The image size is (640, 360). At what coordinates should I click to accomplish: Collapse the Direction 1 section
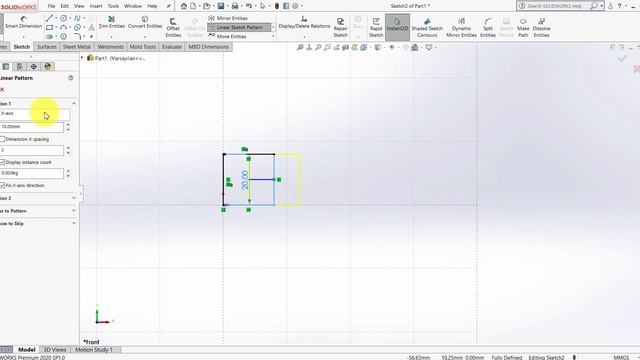tap(74, 104)
